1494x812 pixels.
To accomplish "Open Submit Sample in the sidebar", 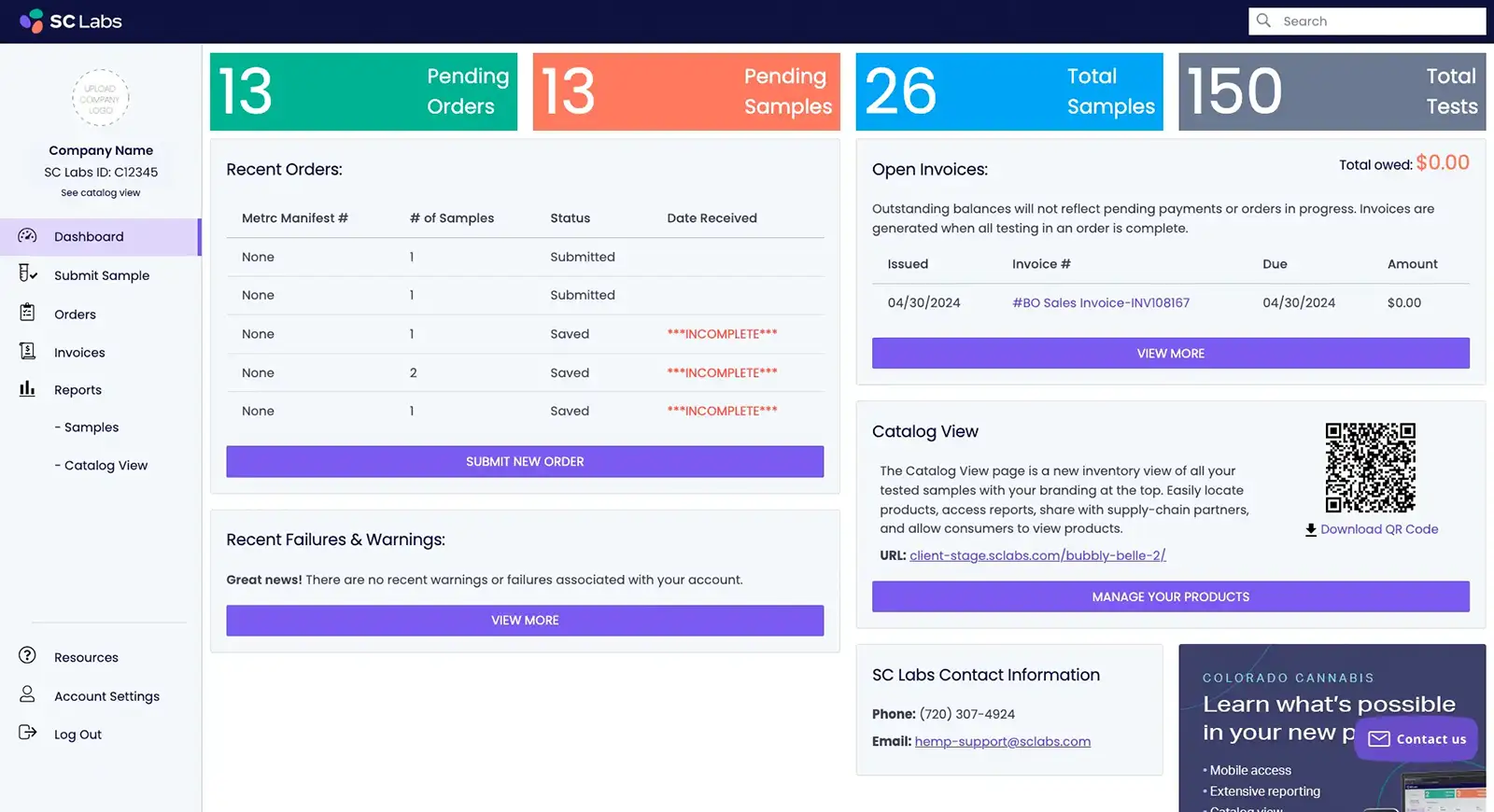I will pos(100,275).
